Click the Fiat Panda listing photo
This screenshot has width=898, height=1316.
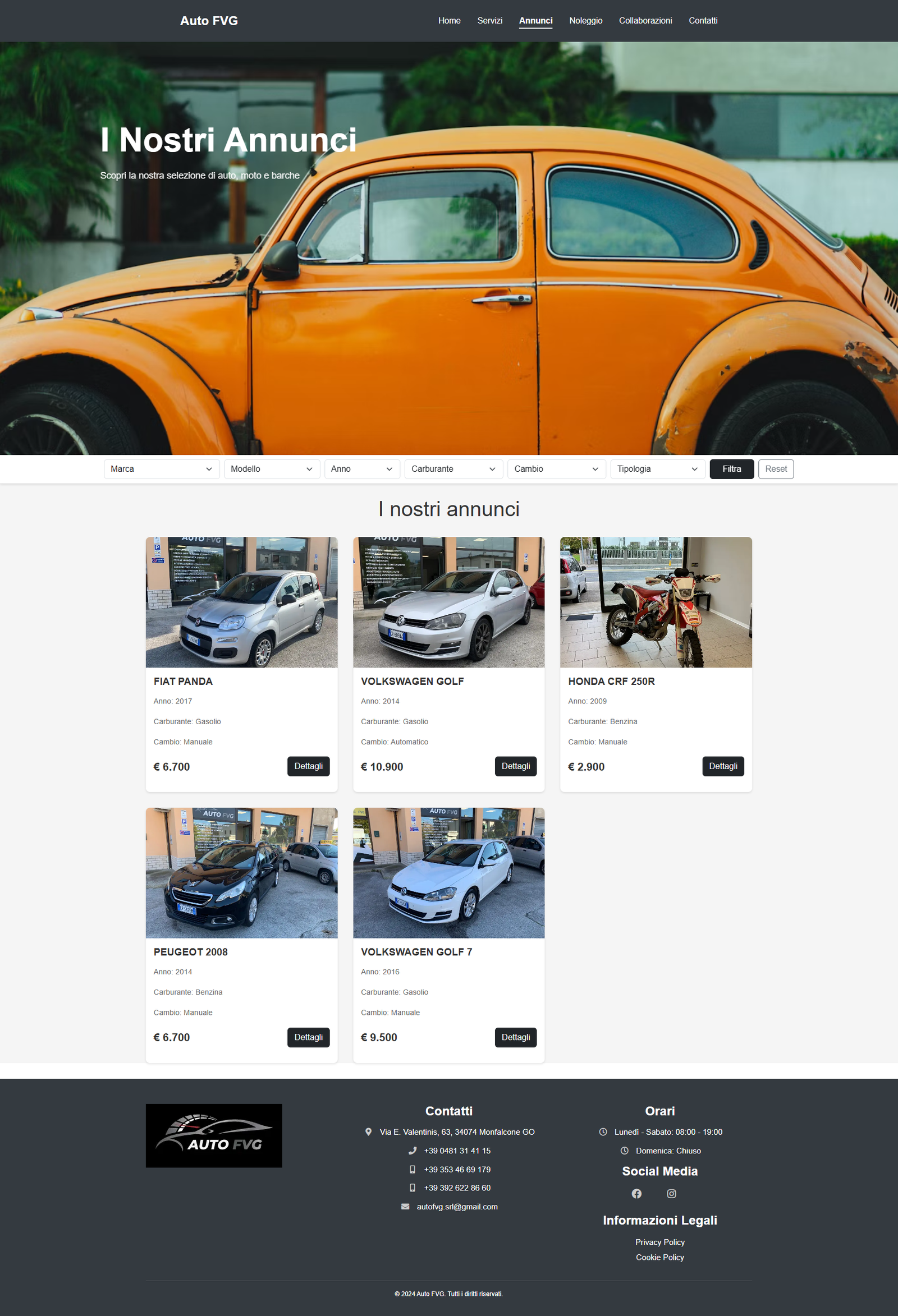click(x=241, y=602)
